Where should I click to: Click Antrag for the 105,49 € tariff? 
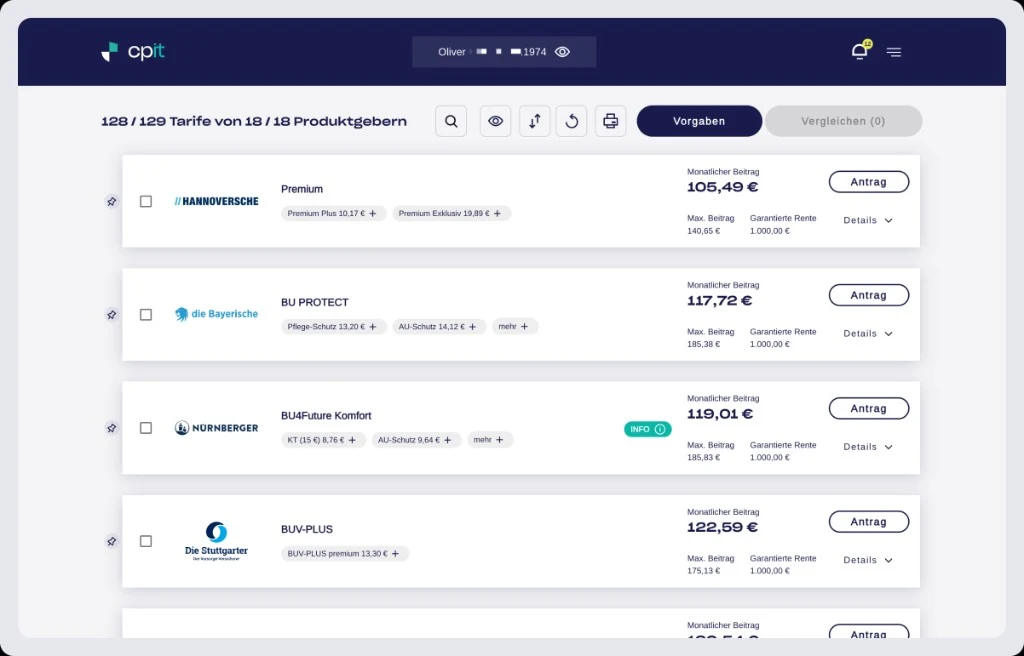pos(869,182)
